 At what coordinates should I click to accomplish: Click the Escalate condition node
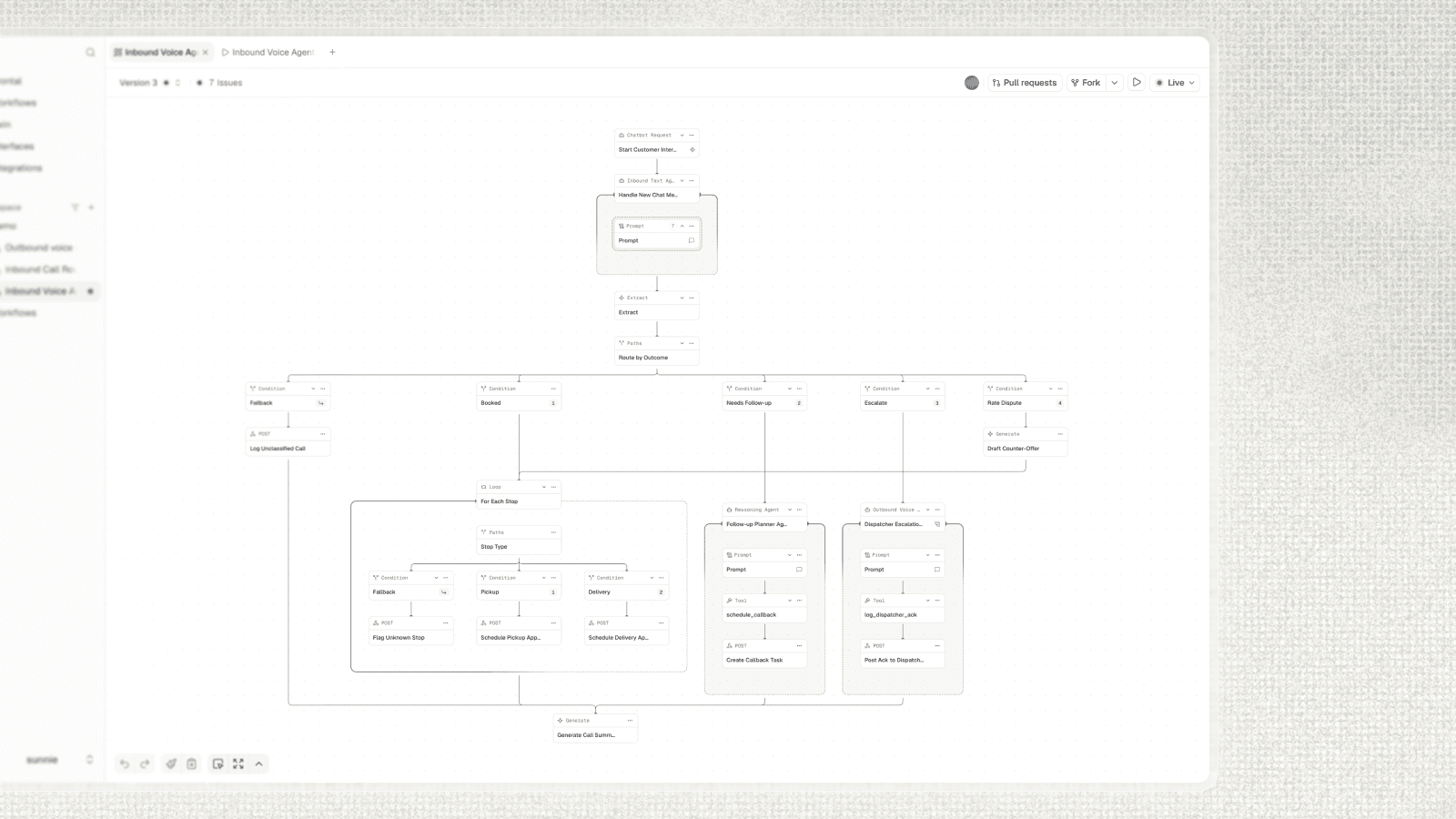903,396
